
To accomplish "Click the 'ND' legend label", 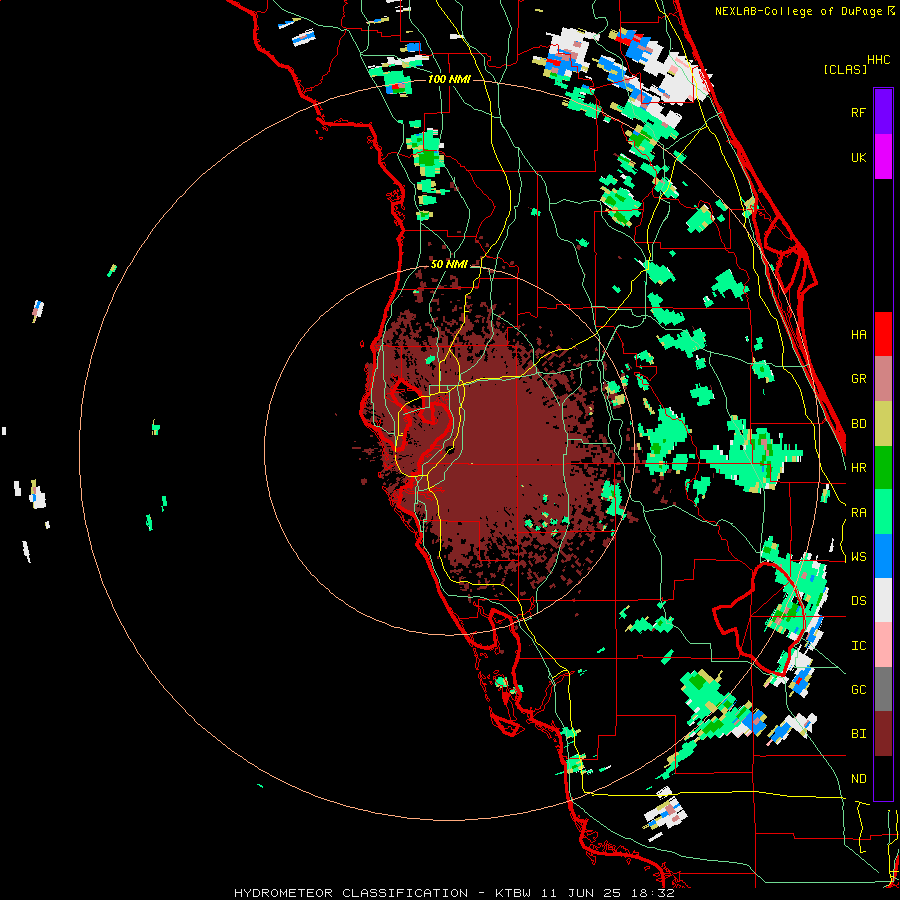I will pyautogui.click(x=858, y=779).
